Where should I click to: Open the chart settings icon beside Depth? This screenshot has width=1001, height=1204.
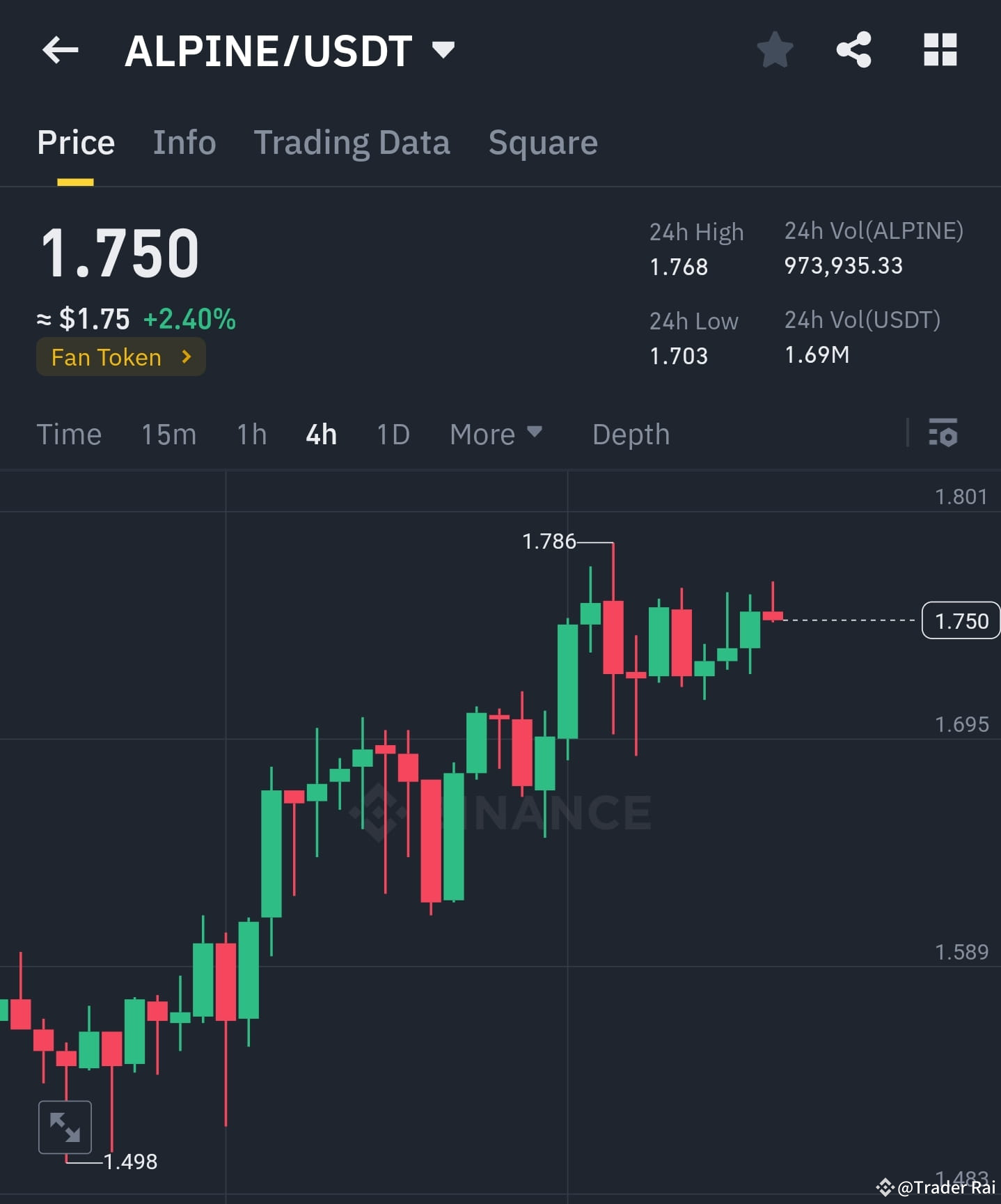coord(943,434)
